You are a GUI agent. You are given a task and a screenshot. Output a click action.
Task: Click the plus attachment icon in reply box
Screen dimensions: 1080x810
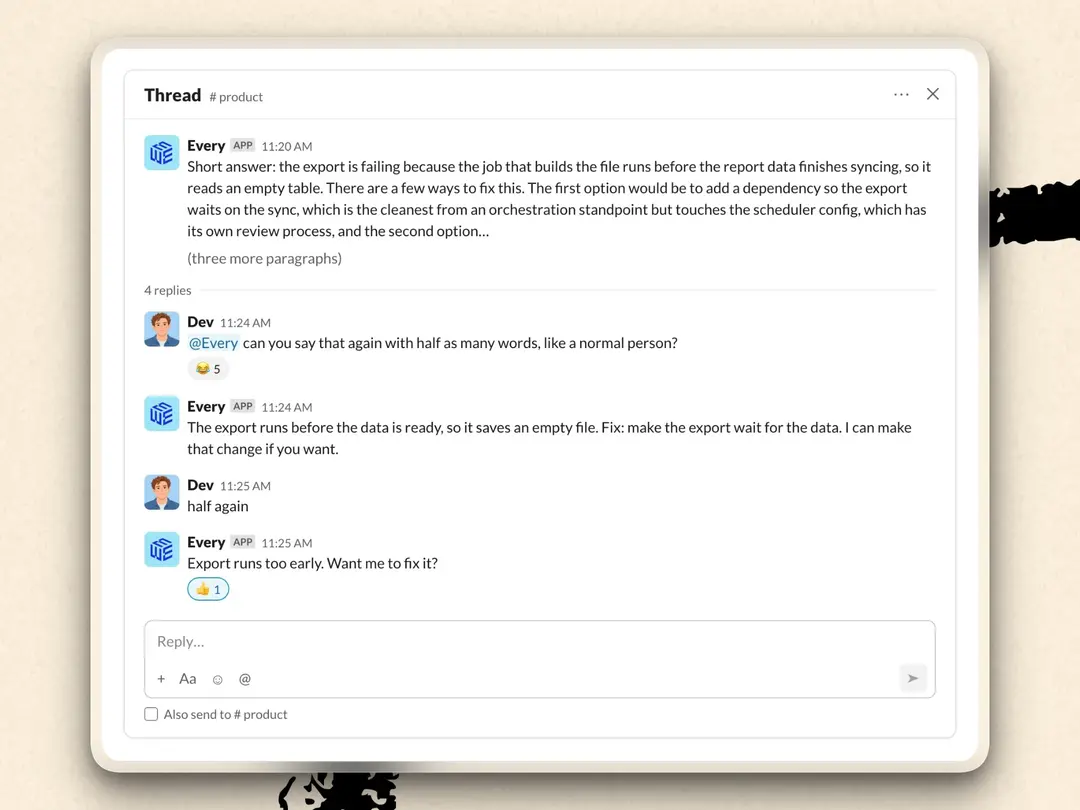(161, 679)
